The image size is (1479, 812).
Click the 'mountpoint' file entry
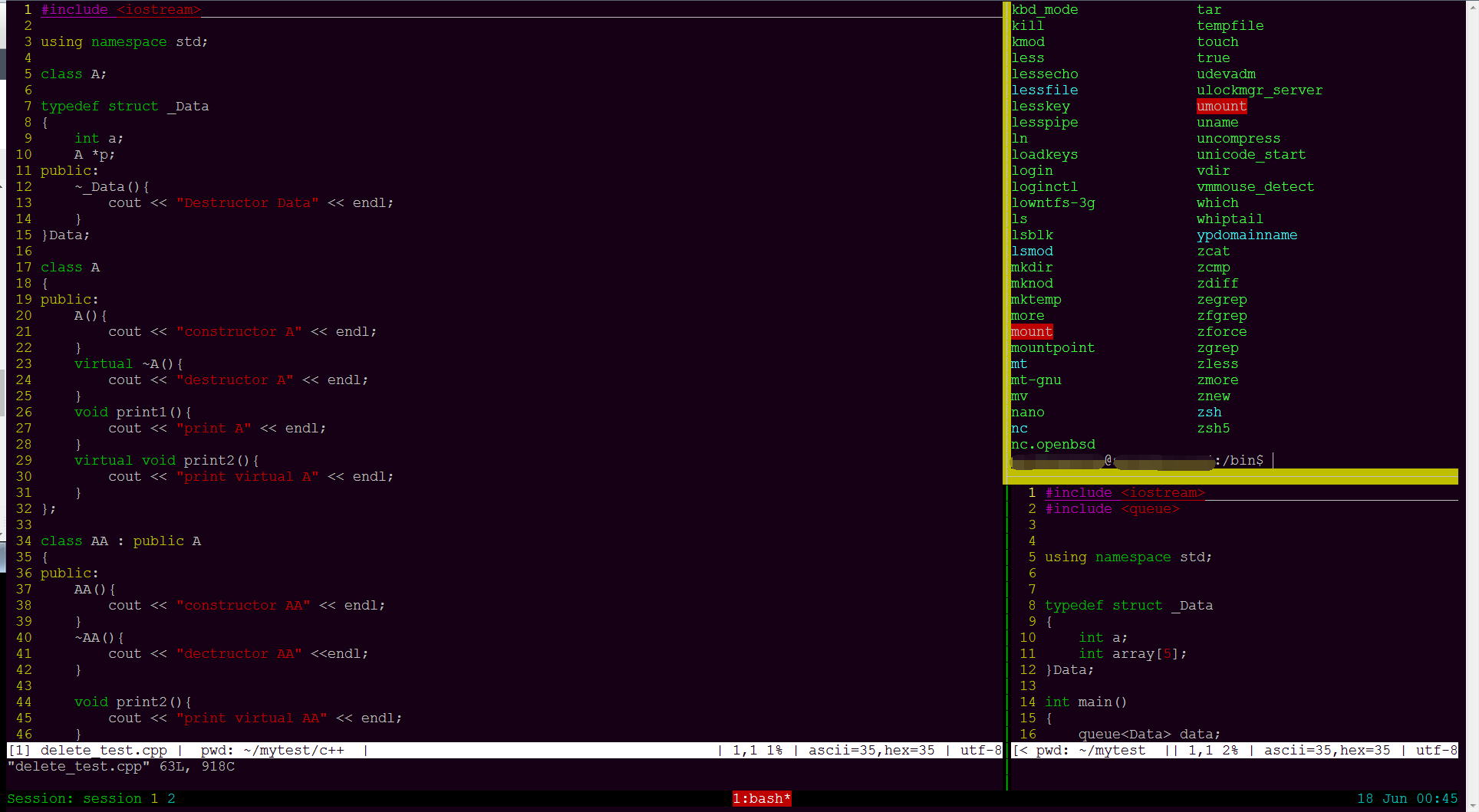coord(1052,347)
